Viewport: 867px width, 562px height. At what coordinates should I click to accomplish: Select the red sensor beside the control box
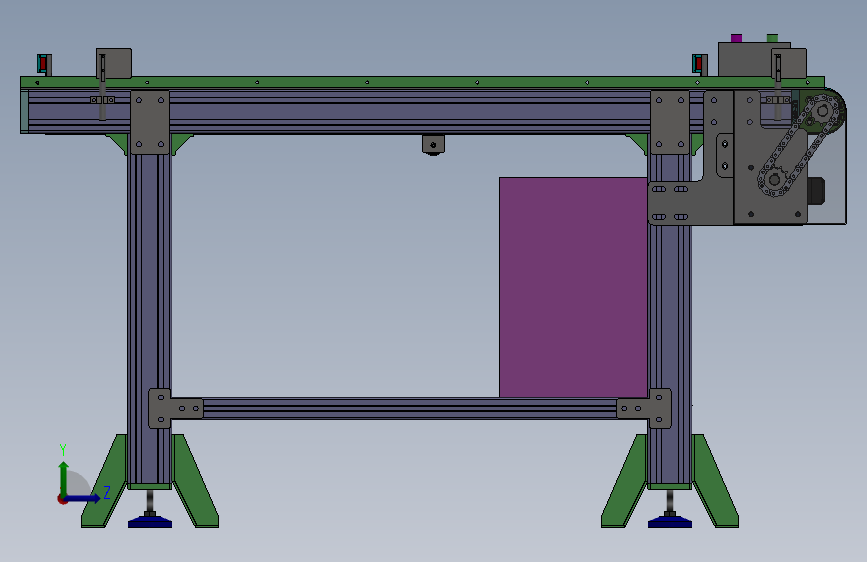[698, 63]
